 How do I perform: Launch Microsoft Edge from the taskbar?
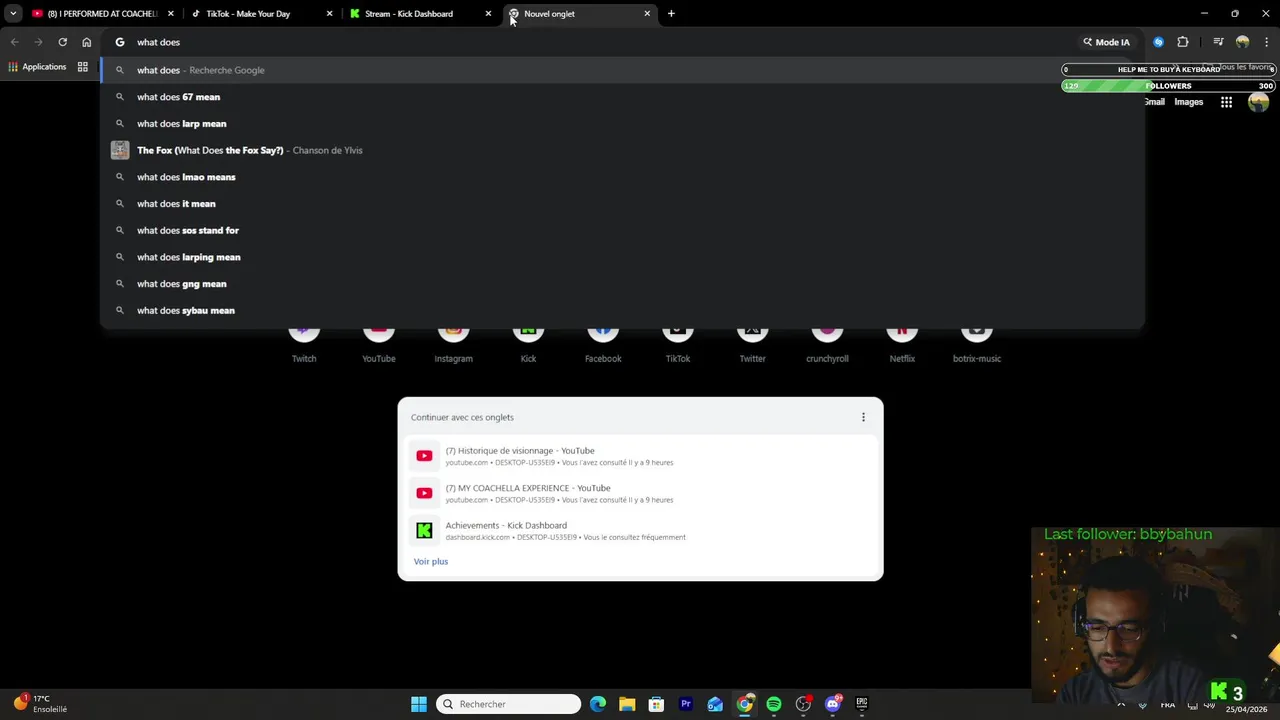coord(598,704)
